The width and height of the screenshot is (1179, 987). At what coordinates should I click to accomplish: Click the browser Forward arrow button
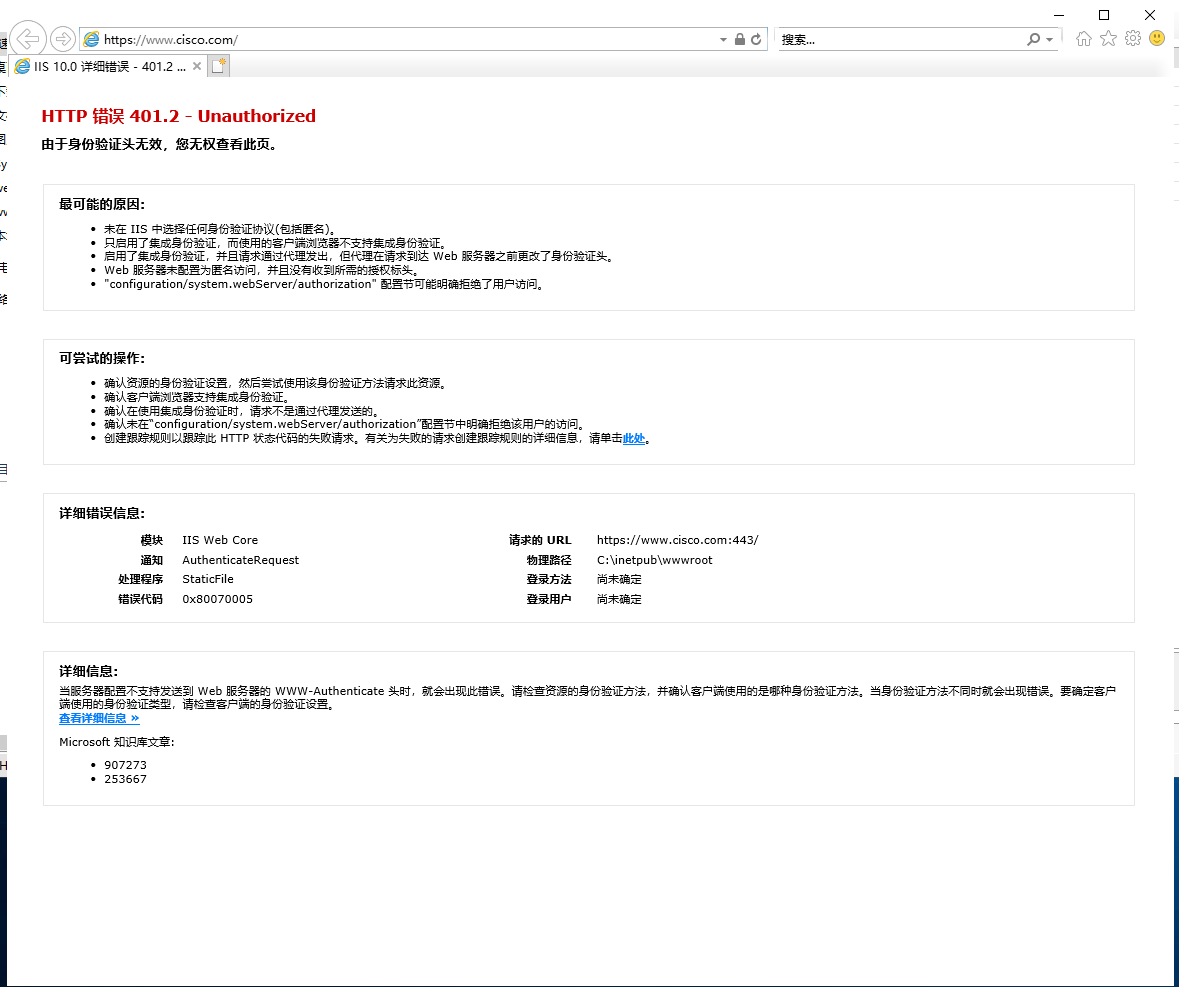coord(63,39)
